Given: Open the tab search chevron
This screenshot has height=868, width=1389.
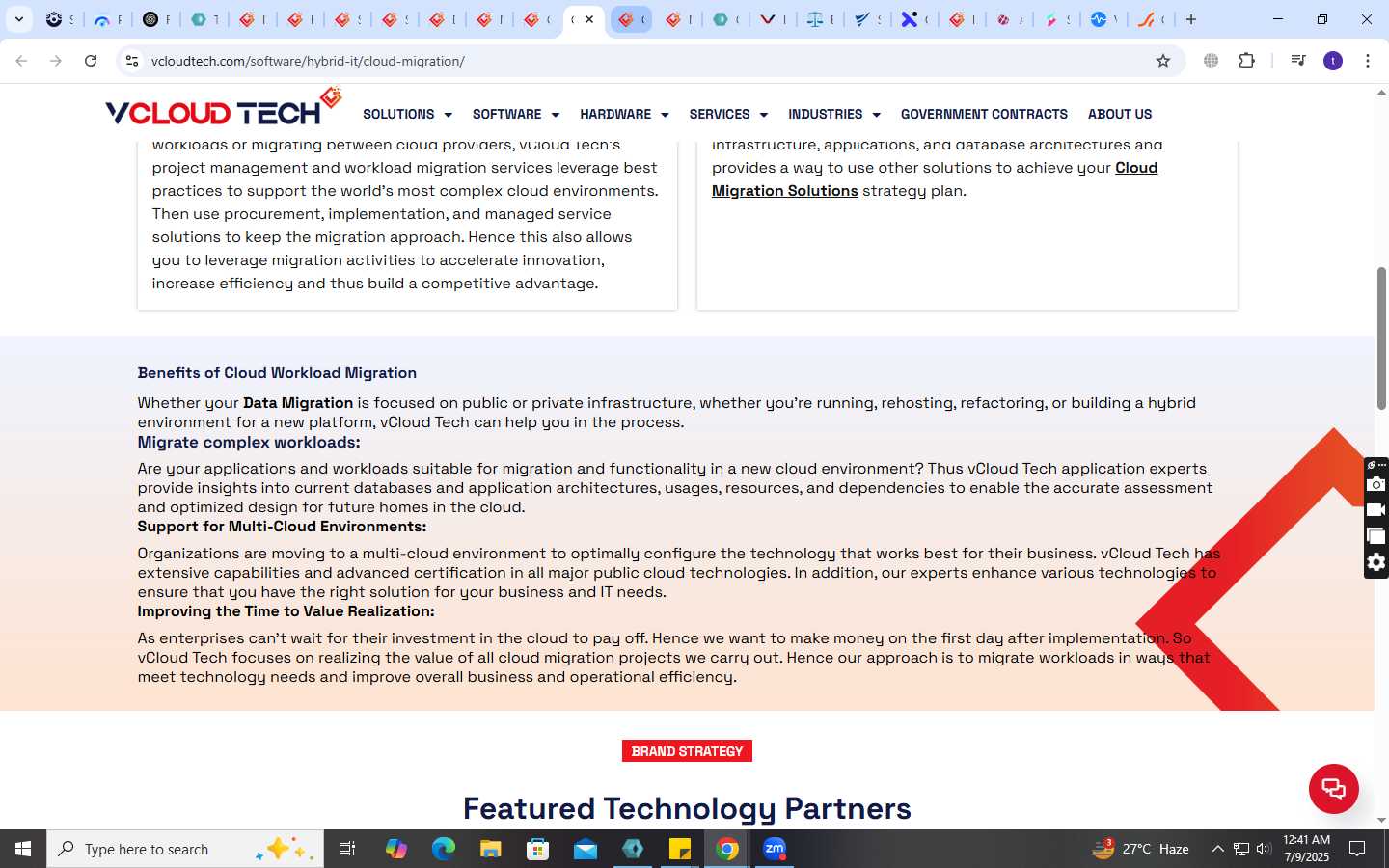Looking at the screenshot, I should 18,19.
